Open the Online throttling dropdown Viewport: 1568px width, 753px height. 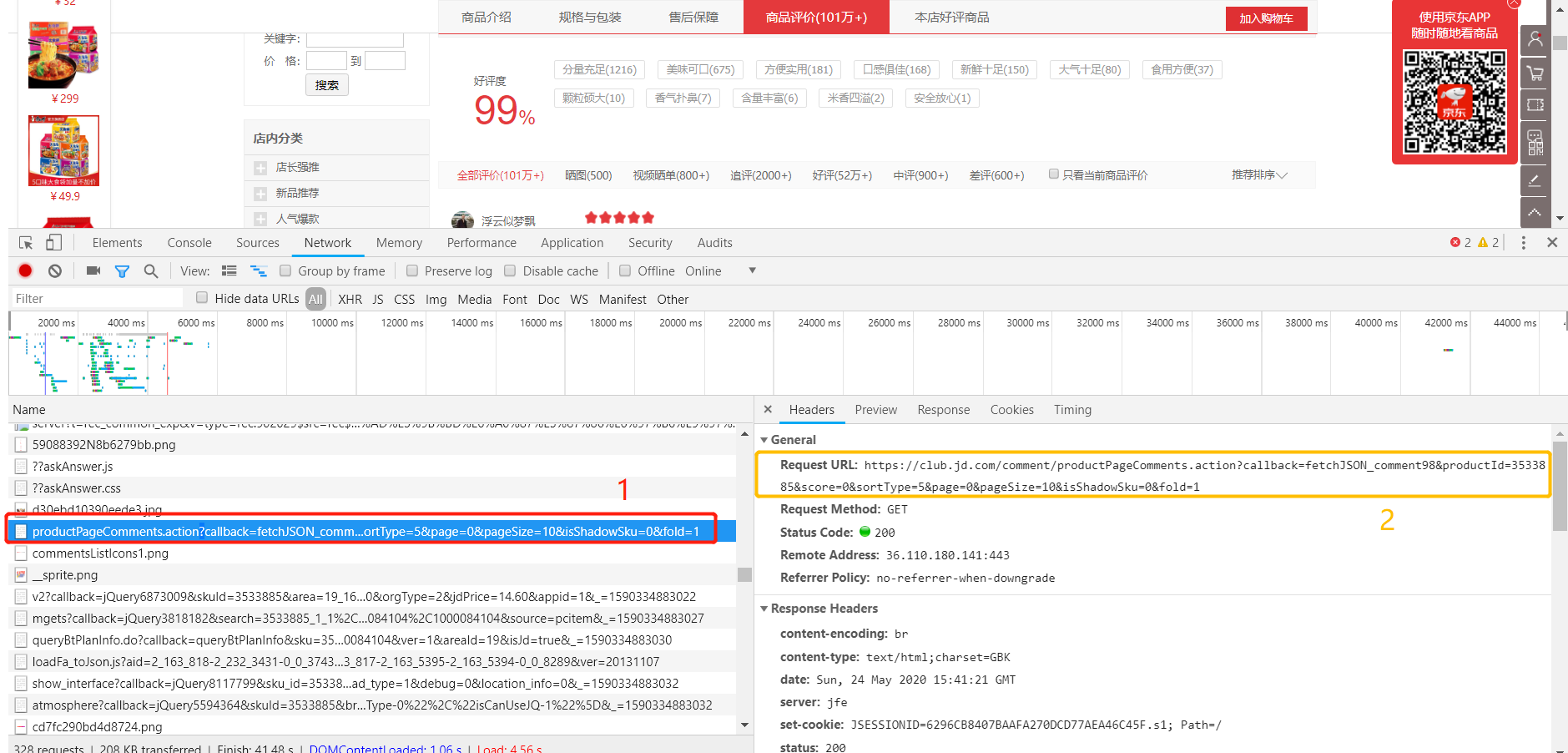tap(721, 270)
